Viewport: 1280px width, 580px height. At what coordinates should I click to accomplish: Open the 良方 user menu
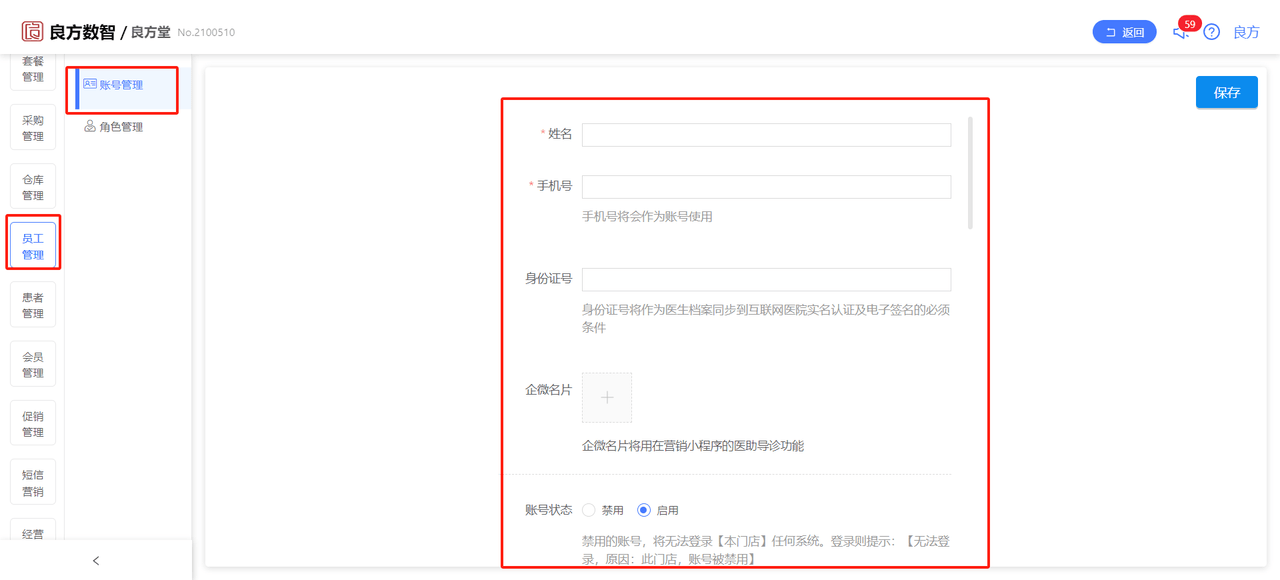[1246, 32]
